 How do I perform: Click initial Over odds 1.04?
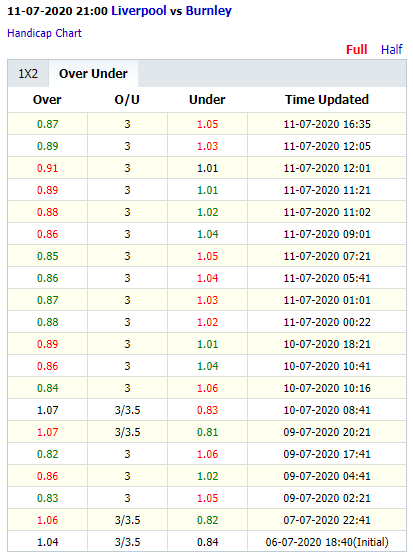pyautogui.click(x=47, y=542)
